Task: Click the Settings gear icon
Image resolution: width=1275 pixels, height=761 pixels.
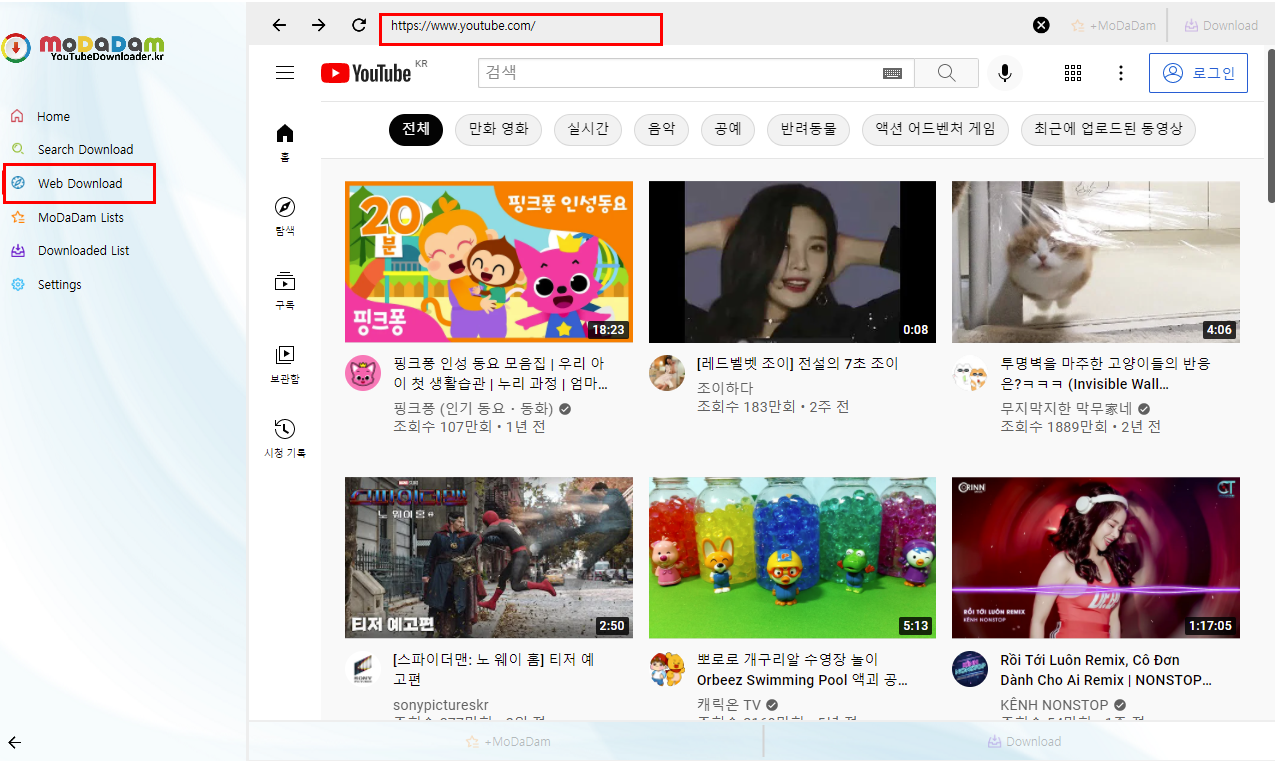Action: pyautogui.click(x=17, y=284)
